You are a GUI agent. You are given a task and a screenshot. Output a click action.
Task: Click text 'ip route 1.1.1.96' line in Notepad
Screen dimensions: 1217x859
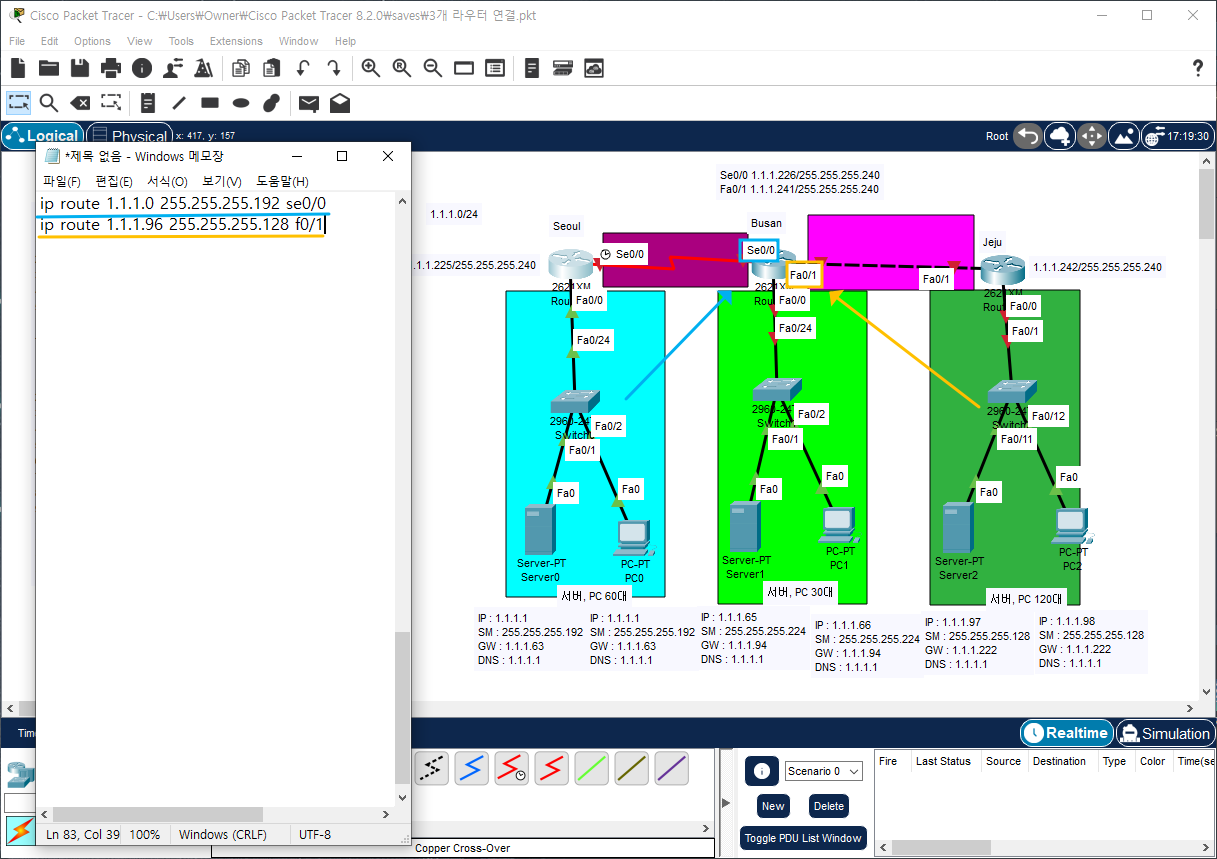182,225
